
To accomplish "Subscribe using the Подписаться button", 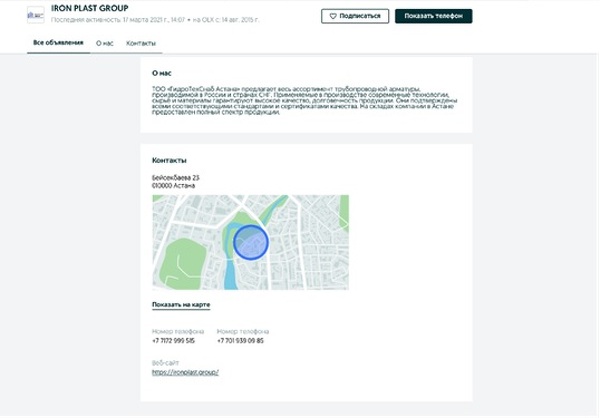I will pyautogui.click(x=355, y=16).
